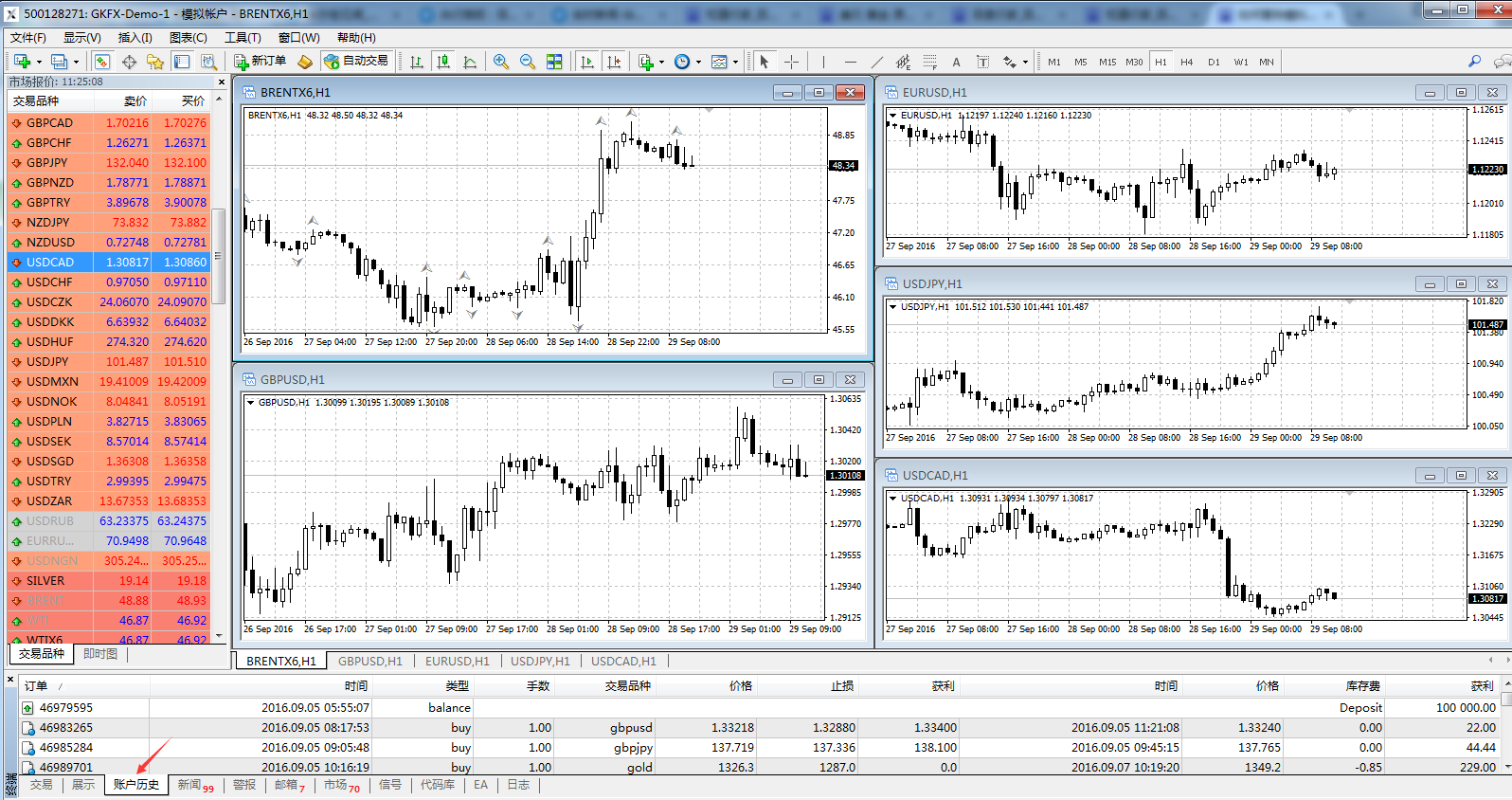The width and height of the screenshot is (1512, 800).
Task: Switch chart to bar chart icon
Action: [x=417, y=62]
